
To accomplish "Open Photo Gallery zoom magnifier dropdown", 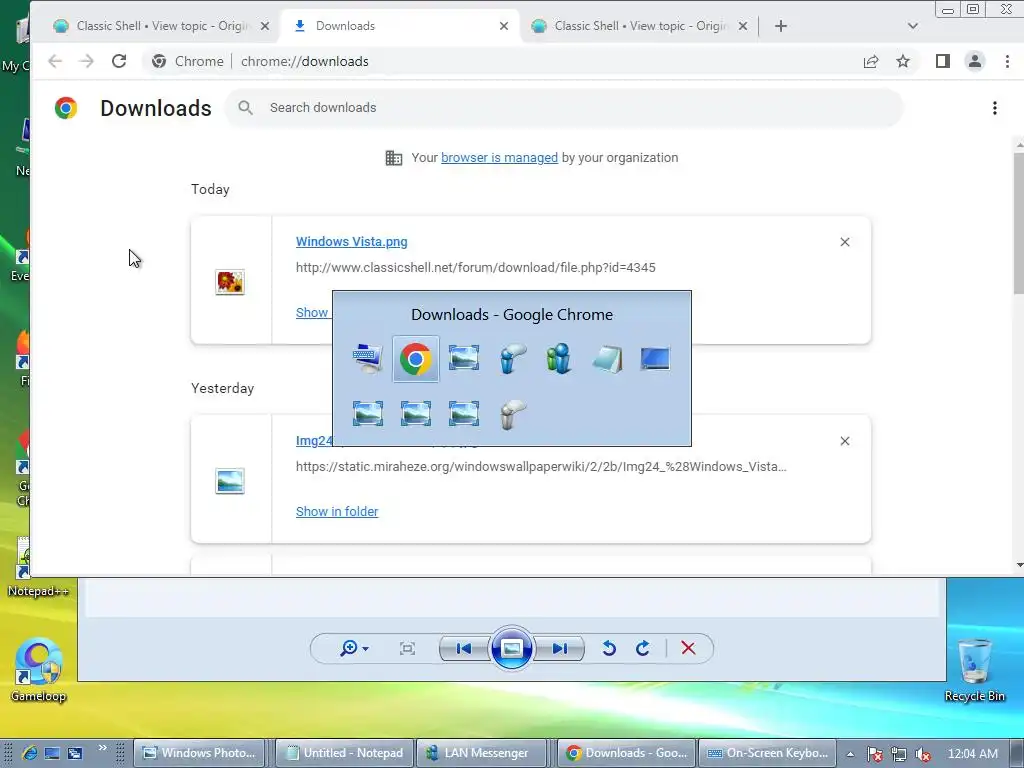I will [x=354, y=648].
